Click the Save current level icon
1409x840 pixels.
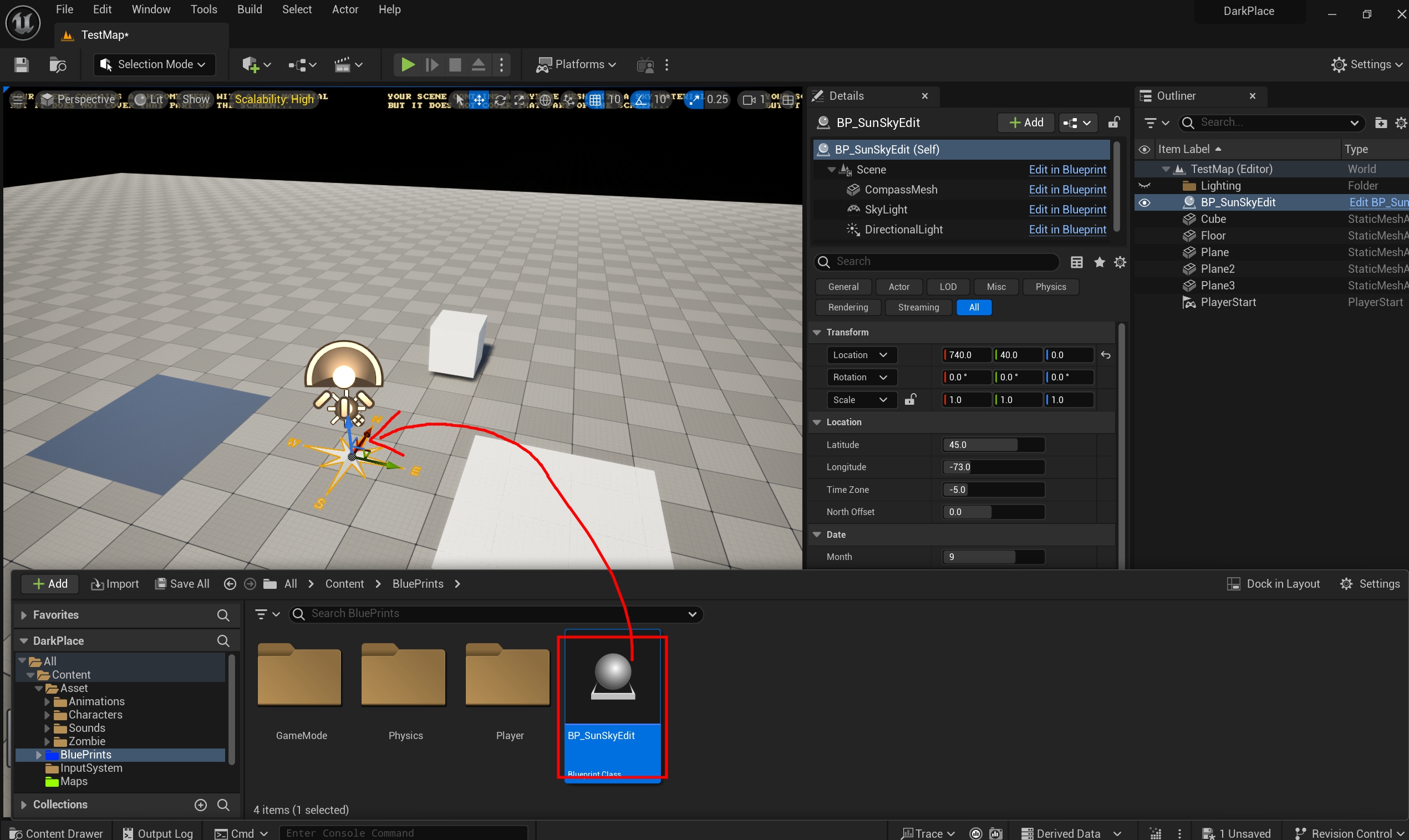click(x=22, y=64)
